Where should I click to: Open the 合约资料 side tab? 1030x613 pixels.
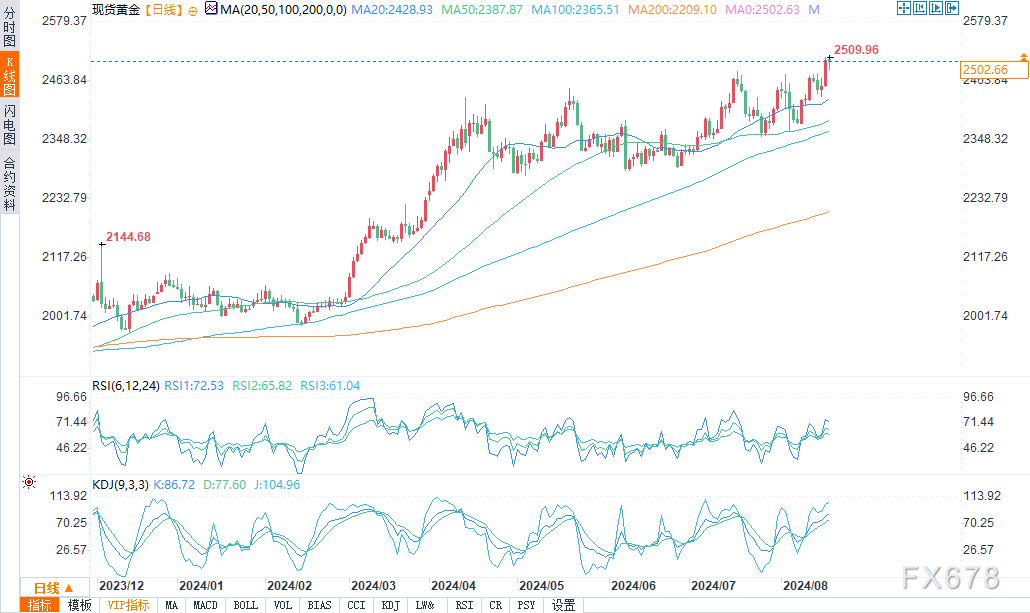[9, 184]
